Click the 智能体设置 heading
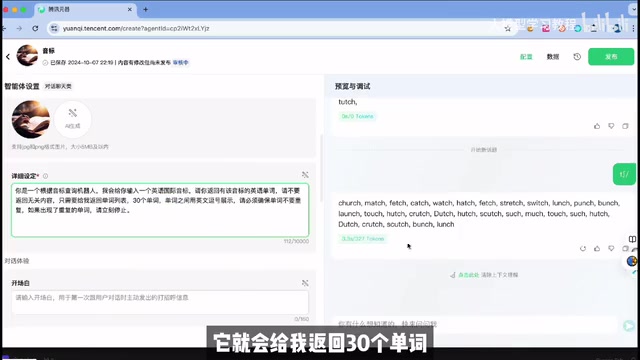 (x=22, y=86)
